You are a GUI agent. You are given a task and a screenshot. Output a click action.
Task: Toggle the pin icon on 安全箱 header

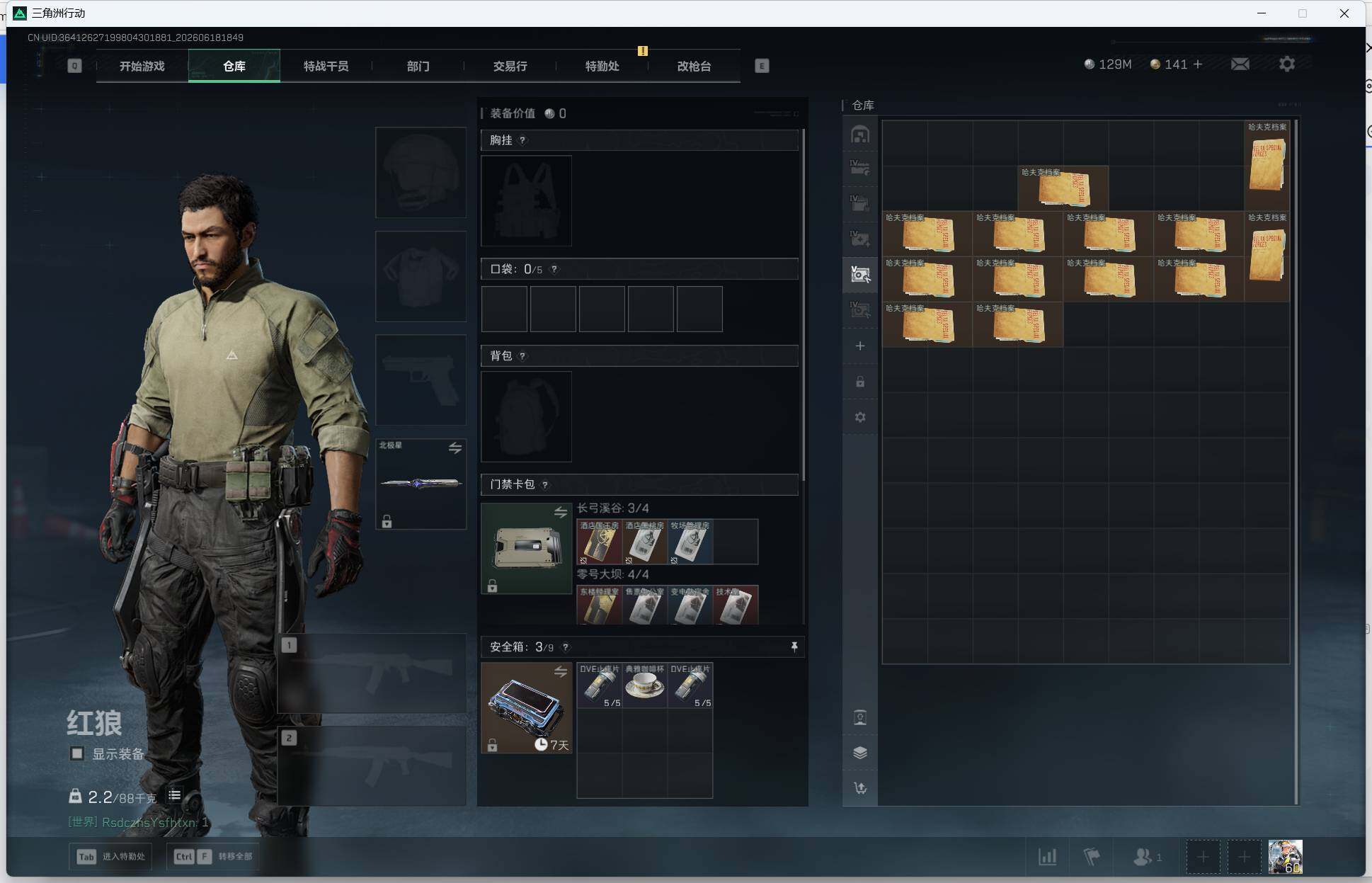[x=794, y=646]
